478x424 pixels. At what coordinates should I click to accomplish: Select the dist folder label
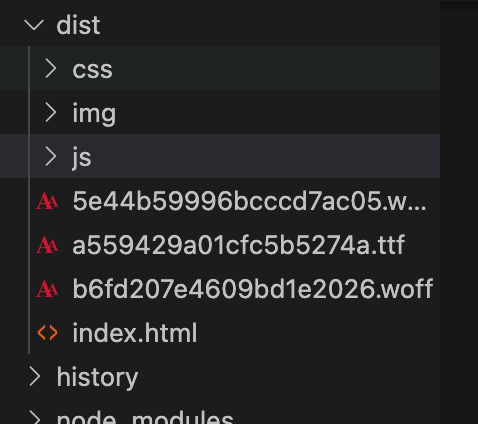pyautogui.click(x=78, y=25)
